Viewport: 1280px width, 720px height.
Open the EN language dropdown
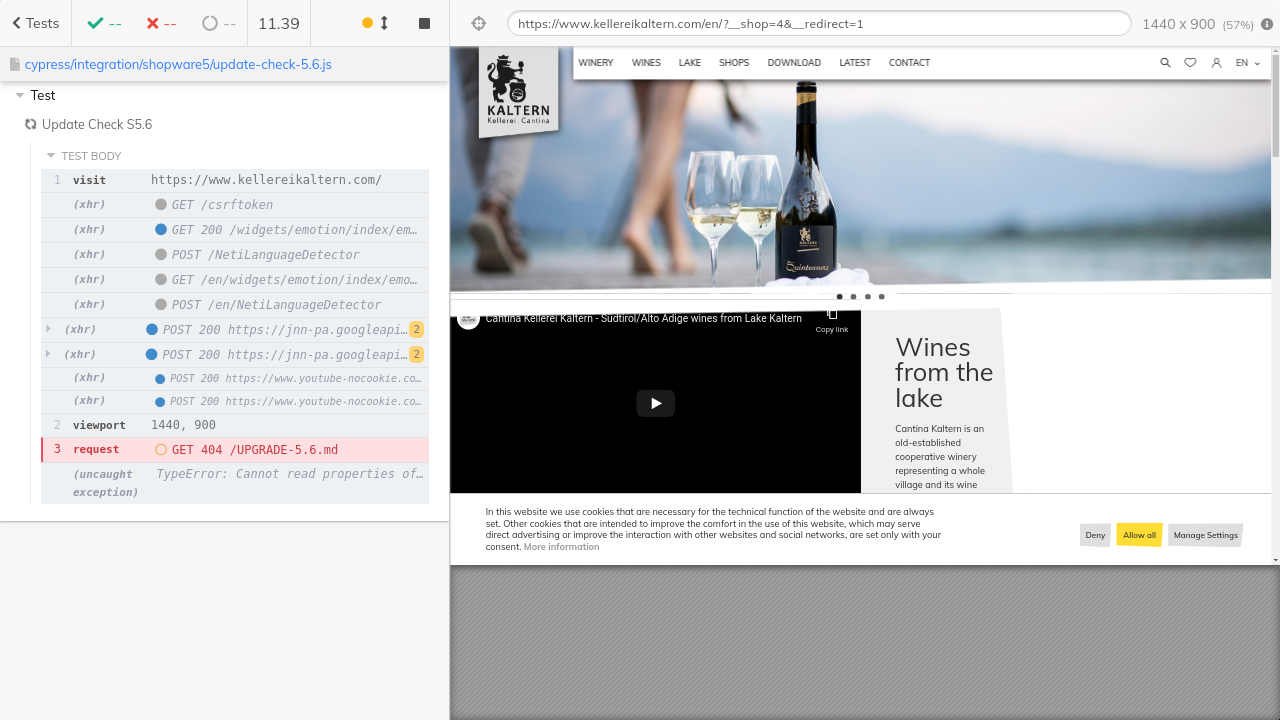coord(1247,63)
